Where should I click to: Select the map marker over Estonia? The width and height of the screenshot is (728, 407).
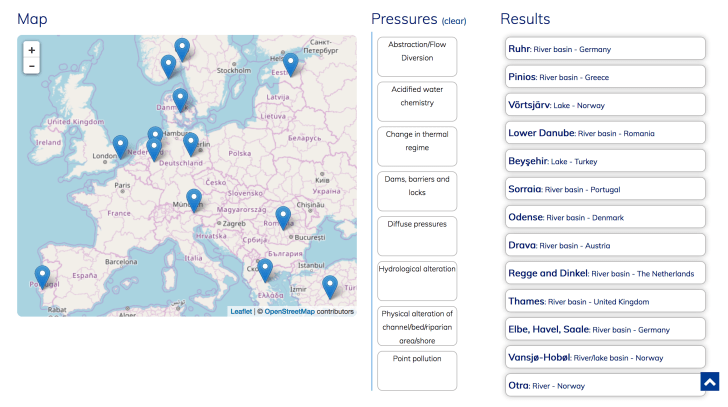pos(291,65)
